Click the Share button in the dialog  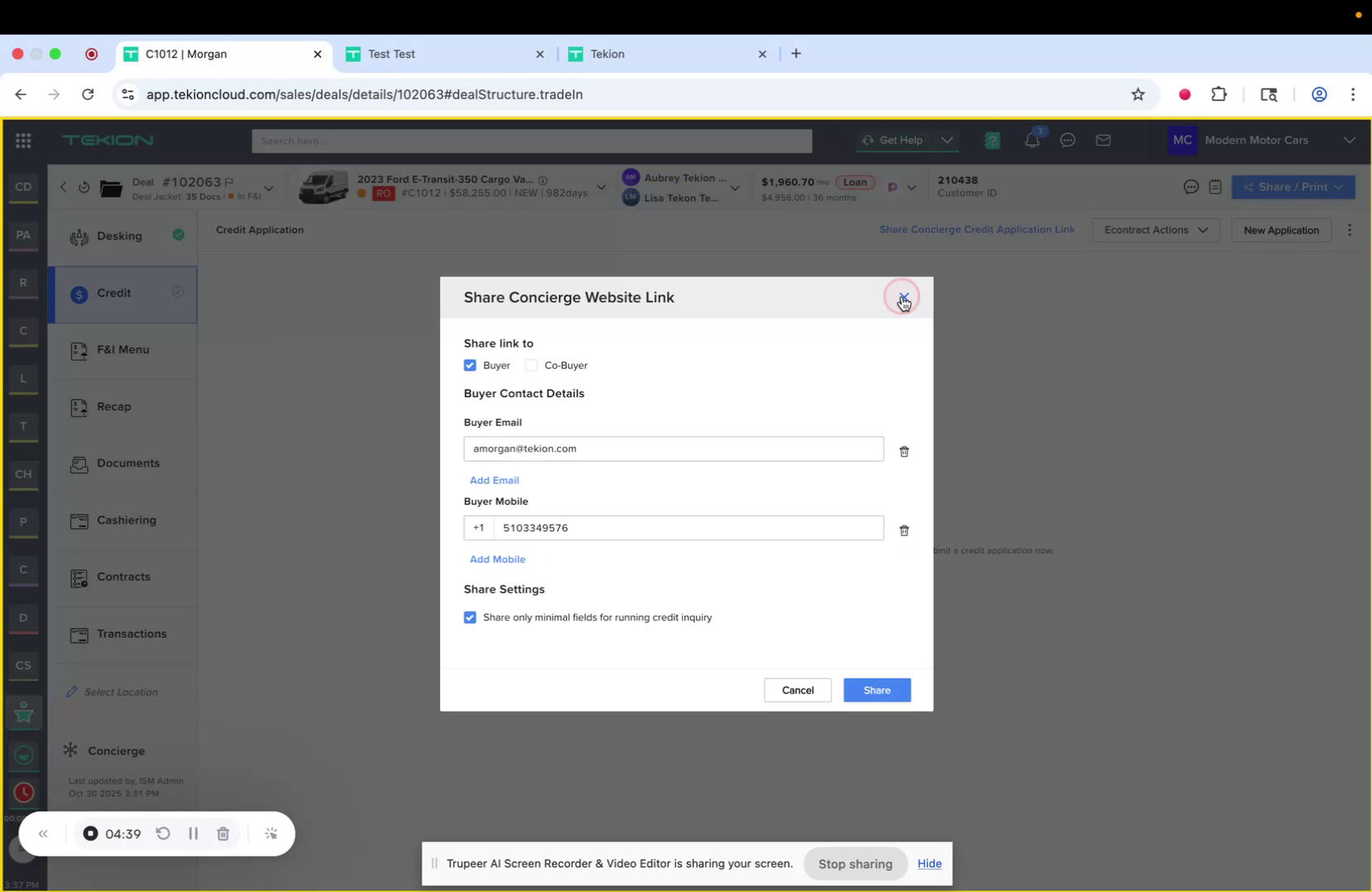[x=876, y=689]
